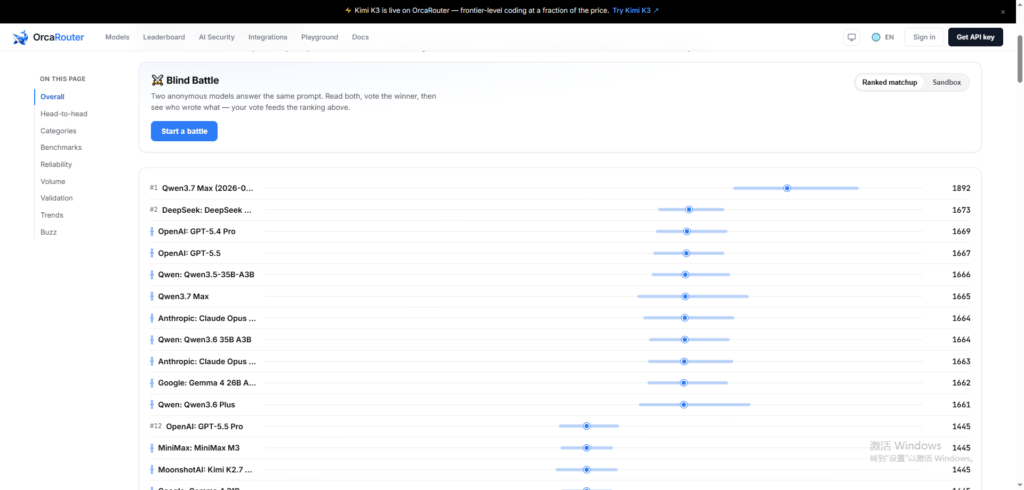Click rating dot on OpenAI: GPT-5.5 Pro row
The width and height of the screenshot is (1024, 490).
pyautogui.click(x=586, y=426)
